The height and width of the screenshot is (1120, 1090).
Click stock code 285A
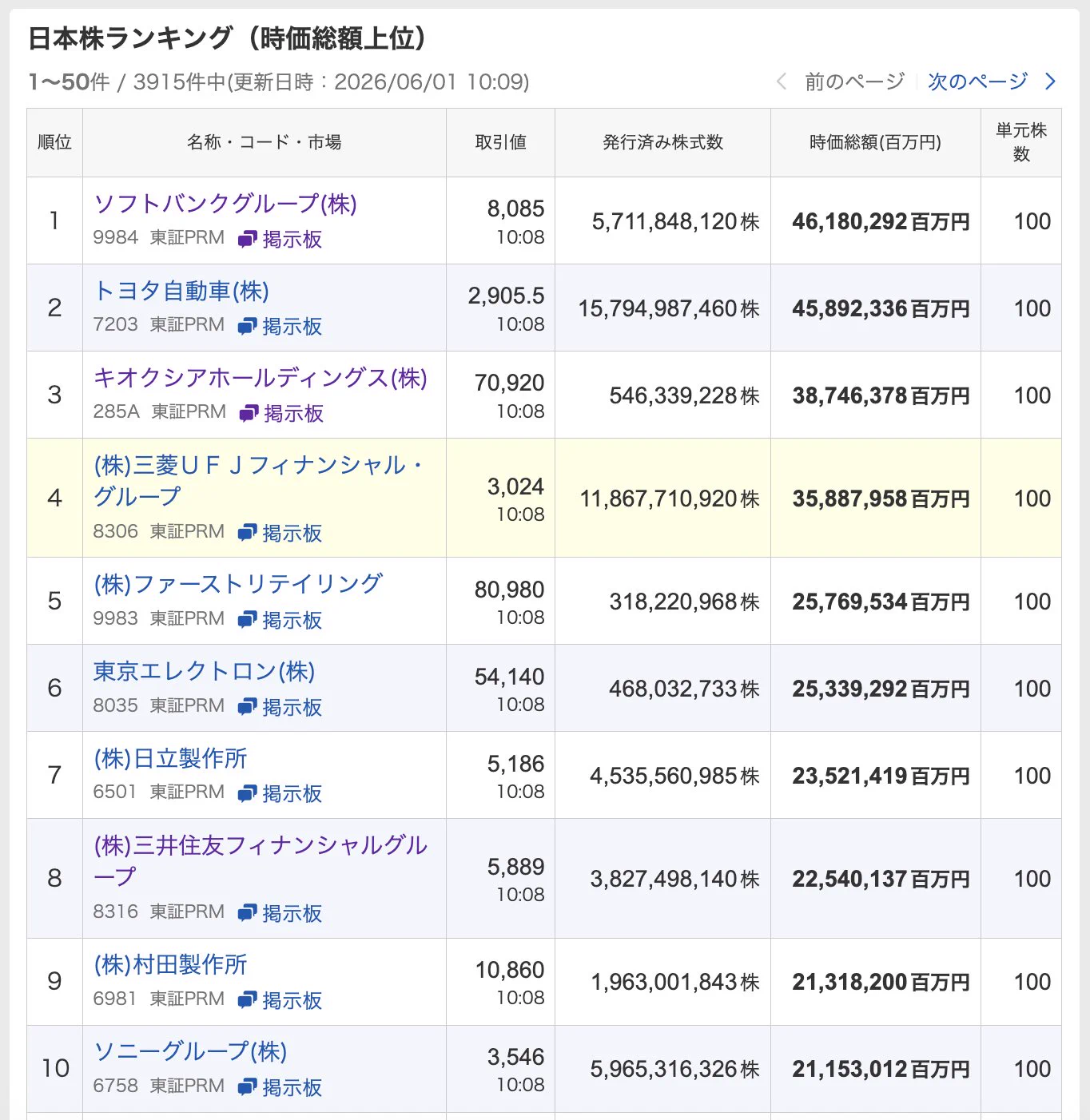click(x=116, y=411)
